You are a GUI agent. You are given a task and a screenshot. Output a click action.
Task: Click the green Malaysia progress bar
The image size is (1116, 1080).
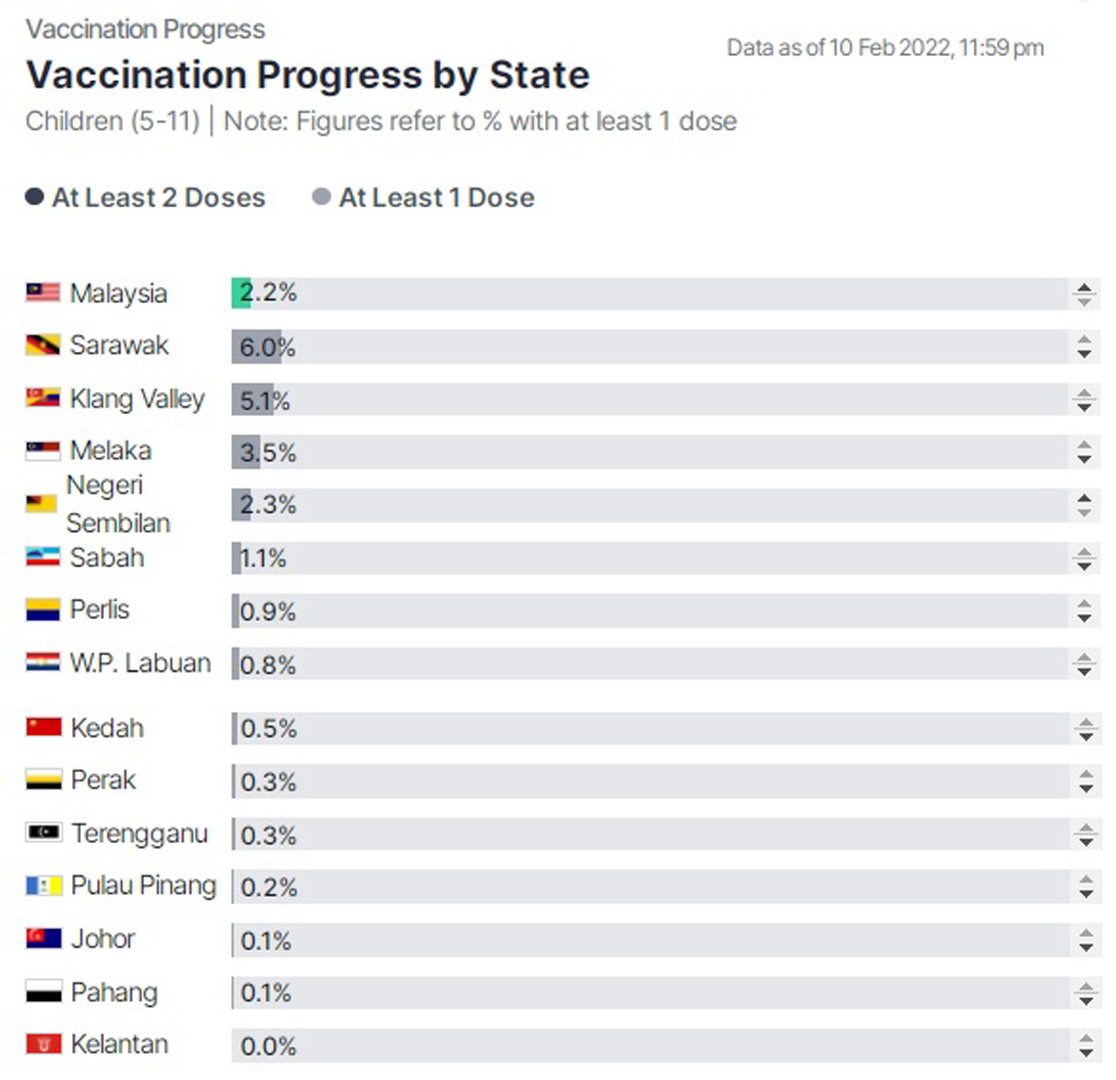tap(241, 293)
